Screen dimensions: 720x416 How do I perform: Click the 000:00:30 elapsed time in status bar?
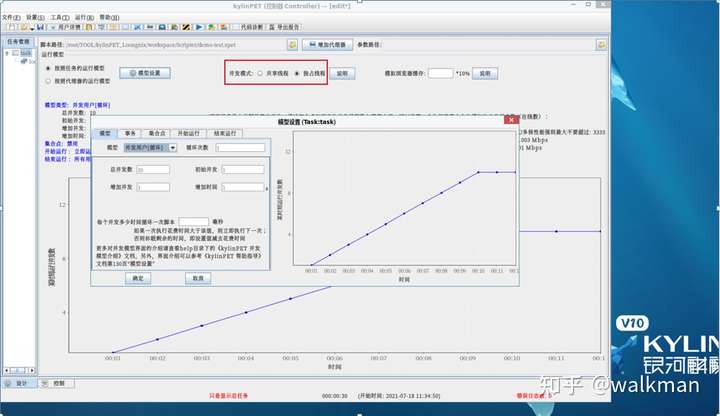pos(334,396)
